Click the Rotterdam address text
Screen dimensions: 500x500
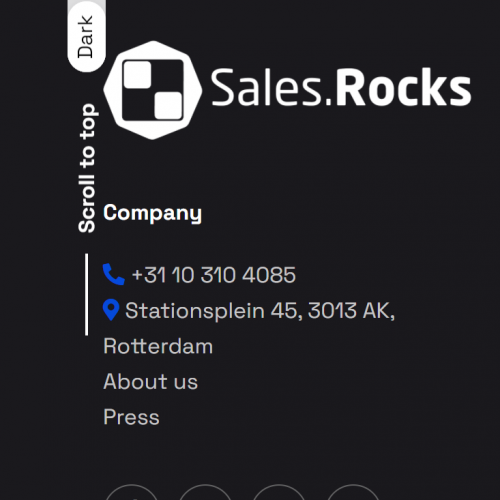coord(158,346)
